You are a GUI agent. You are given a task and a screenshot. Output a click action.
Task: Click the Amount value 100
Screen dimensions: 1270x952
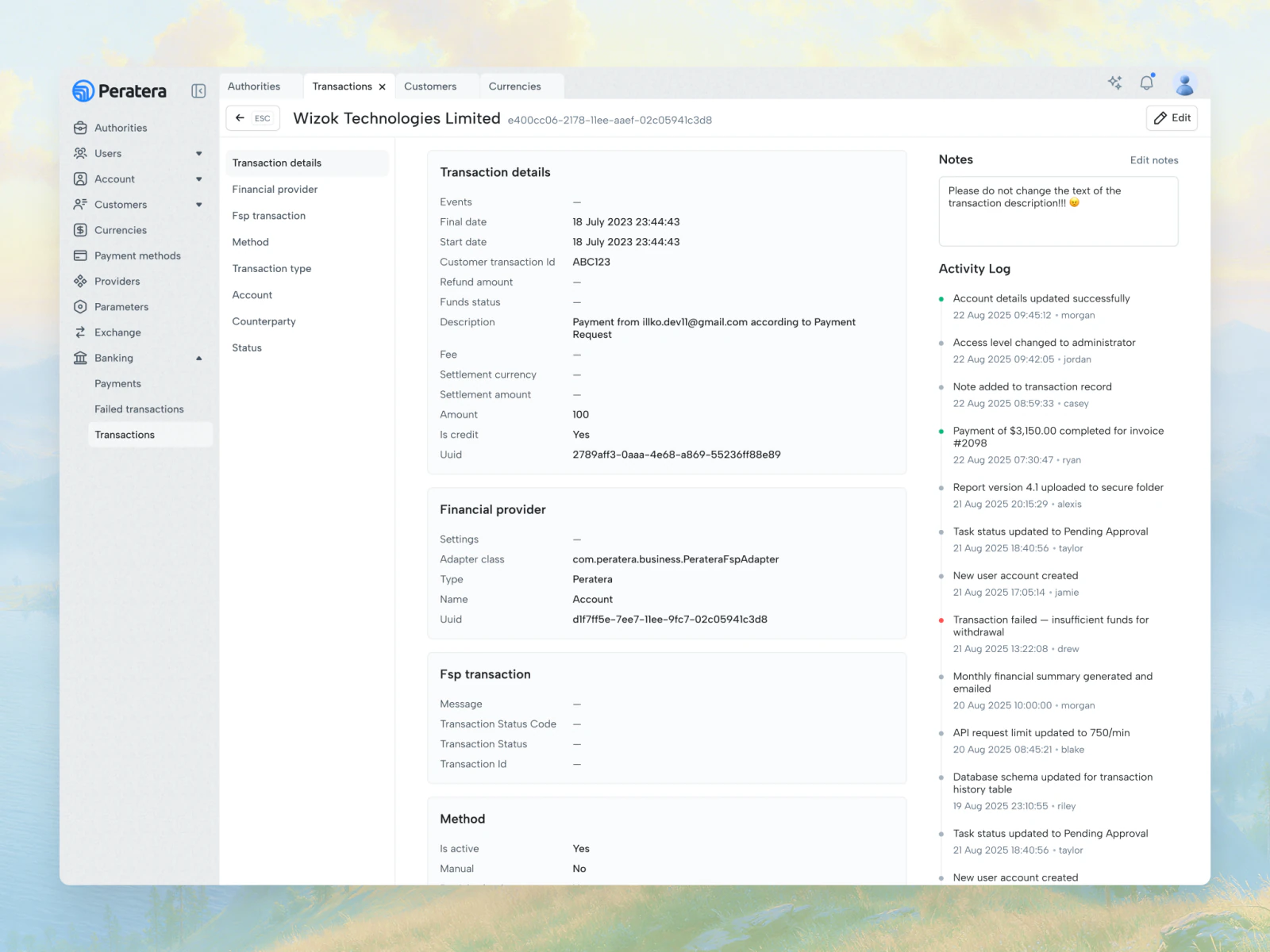point(580,415)
